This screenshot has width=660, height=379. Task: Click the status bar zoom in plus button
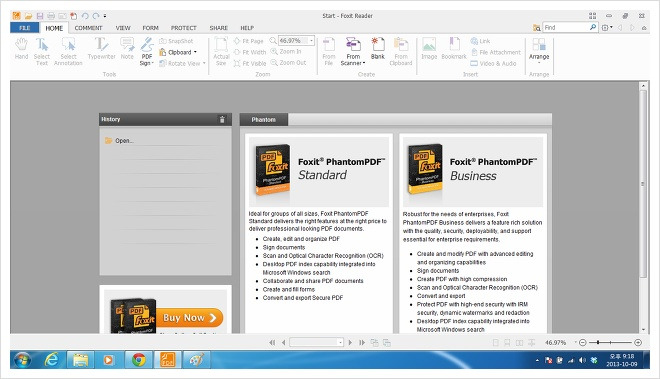point(638,343)
